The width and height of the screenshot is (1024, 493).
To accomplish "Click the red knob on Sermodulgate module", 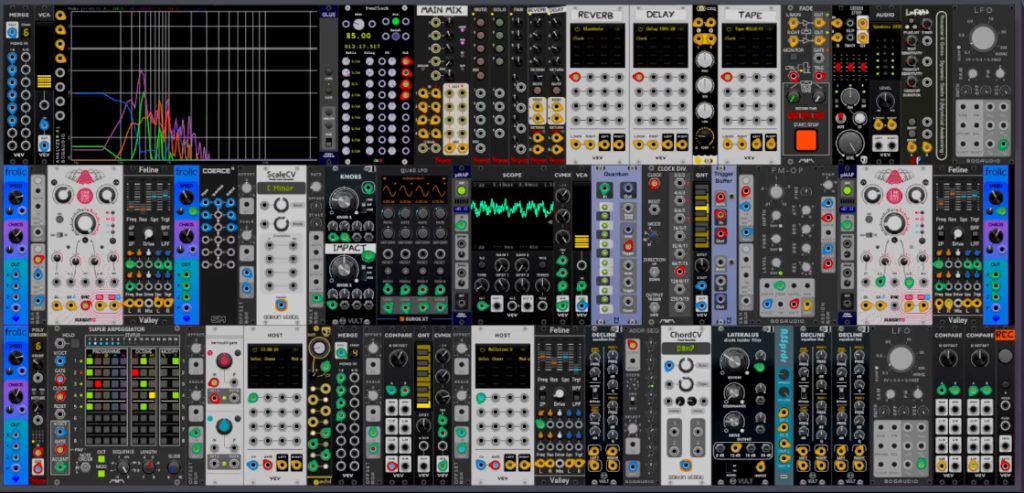I will pos(224,362).
